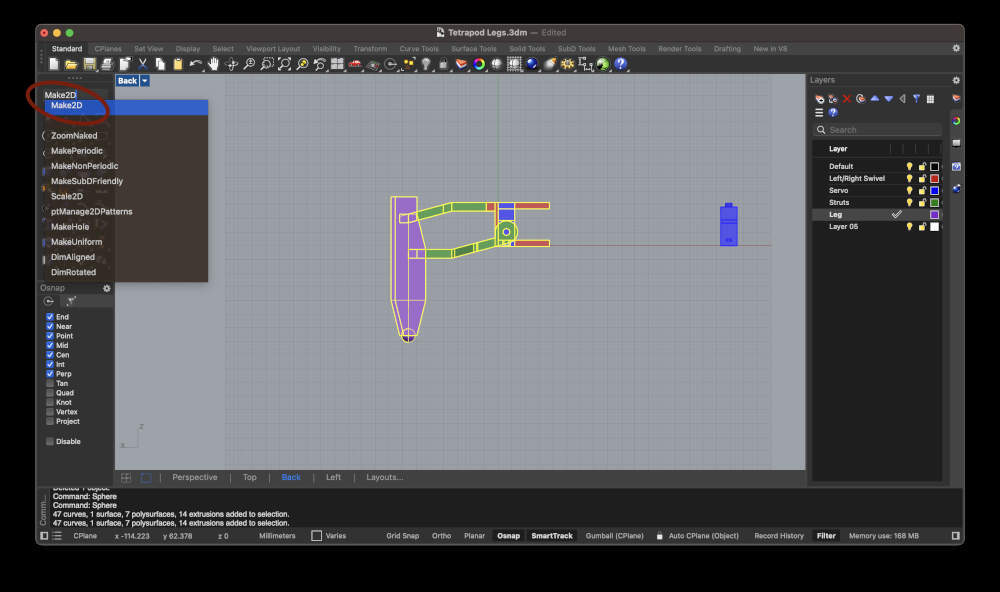Open the color wheel icon in toolbar
The height and width of the screenshot is (592, 1000).
479,64
